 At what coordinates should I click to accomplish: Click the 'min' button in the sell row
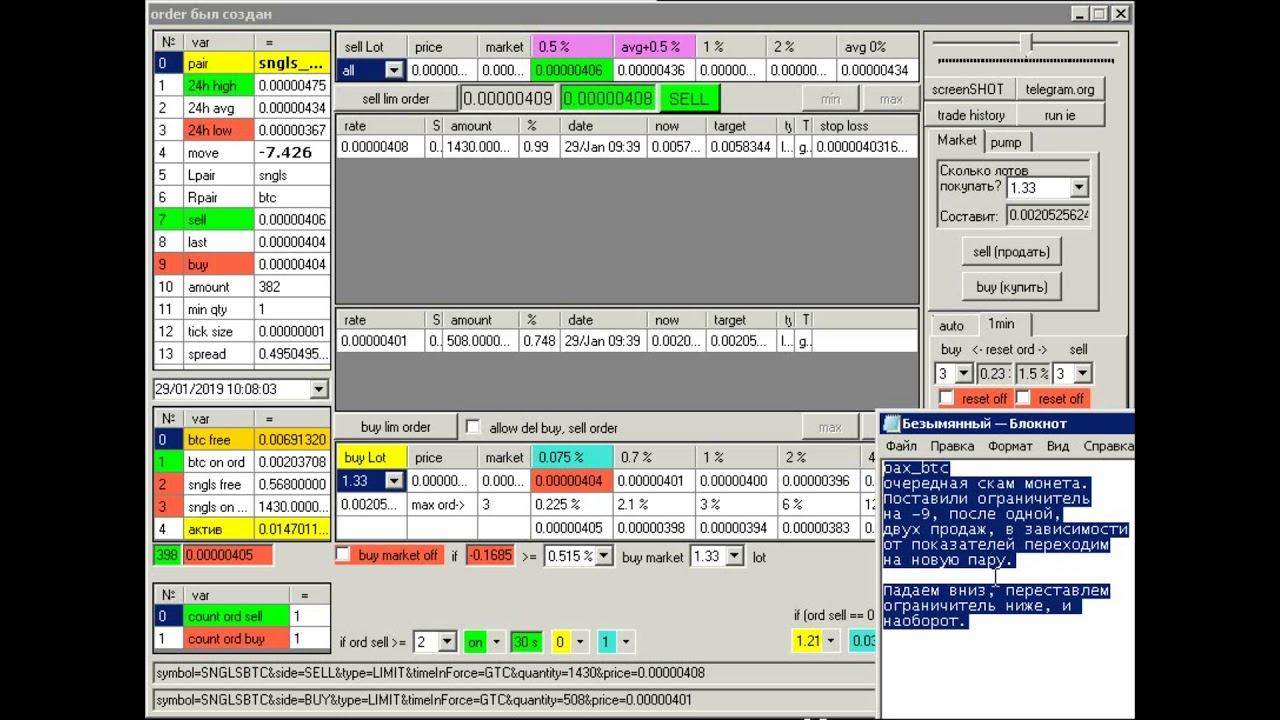[x=830, y=99]
